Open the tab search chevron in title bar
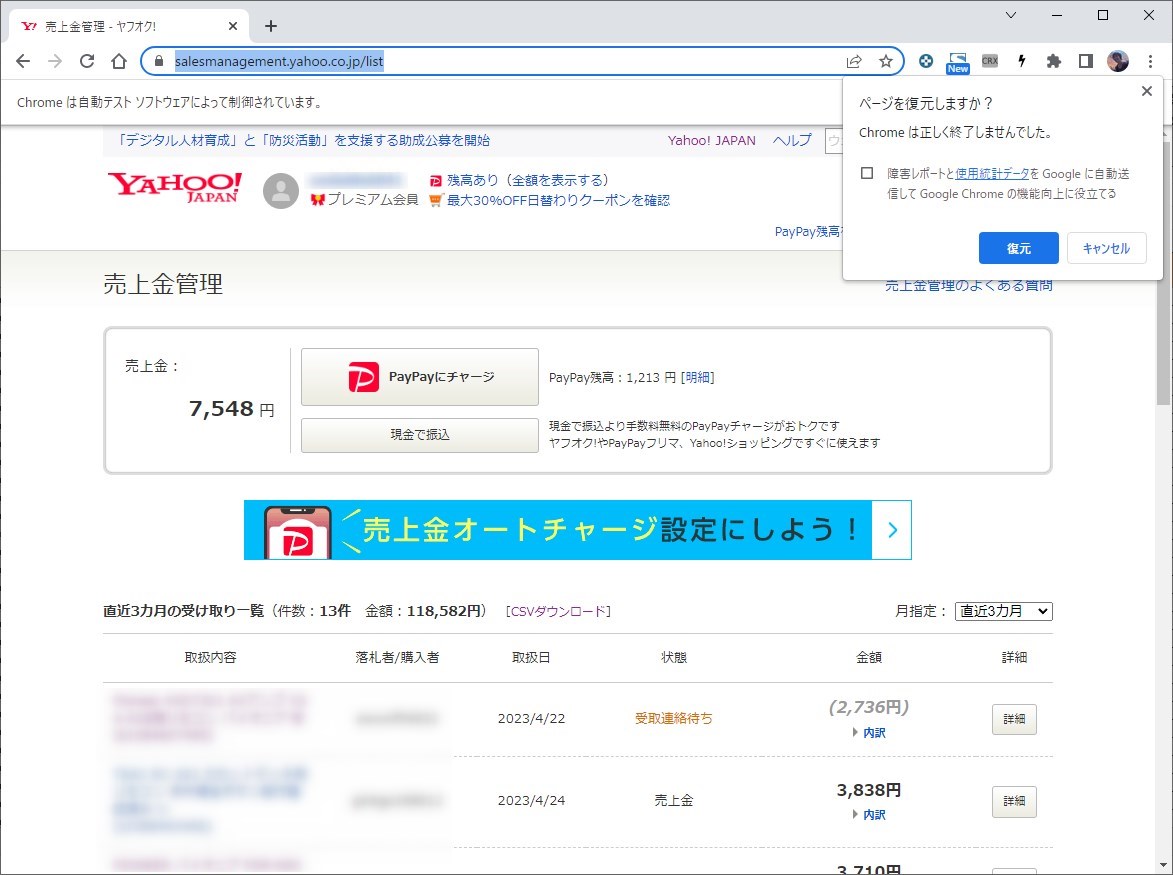Screen dimensions: 1173x875 coord(1011,15)
